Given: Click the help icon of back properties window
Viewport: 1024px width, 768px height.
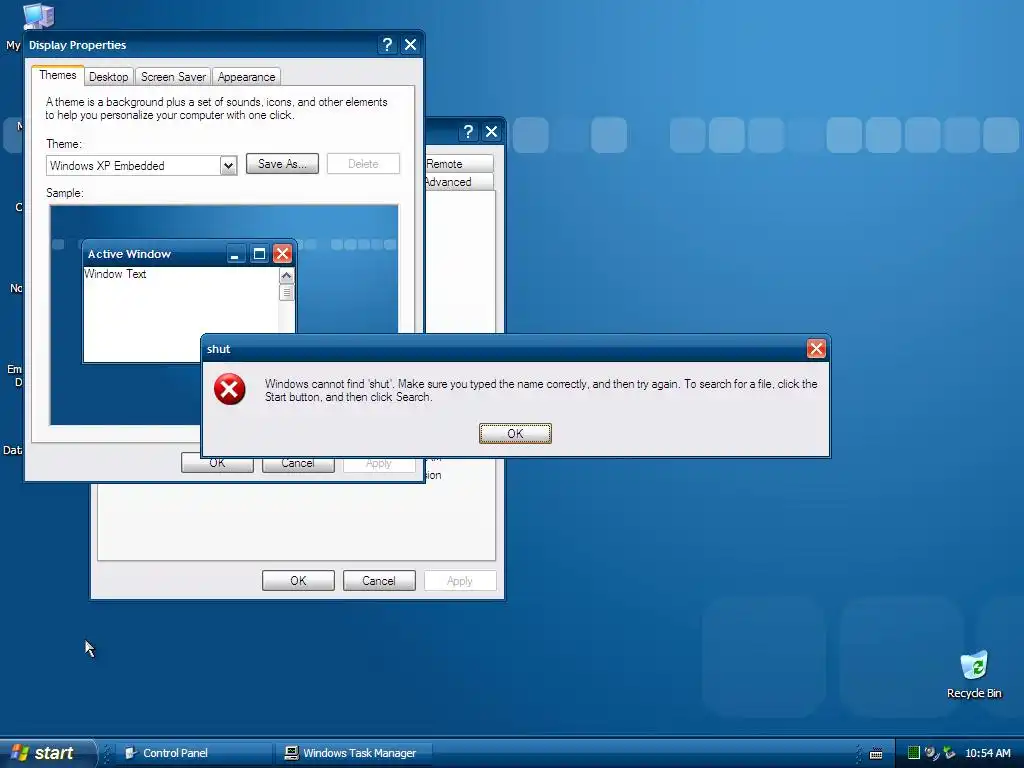Looking at the screenshot, I should pyautogui.click(x=468, y=132).
